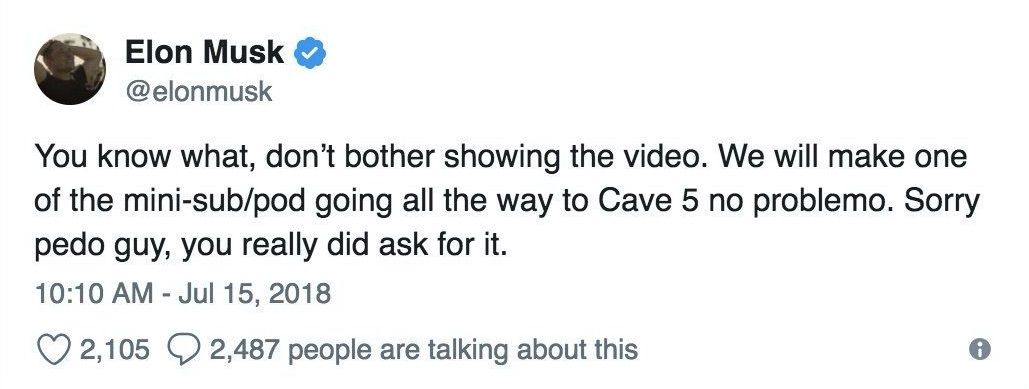The width and height of the screenshot is (1029, 389).
Task: Click the Elon Musk display name
Action: tap(204, 52)
